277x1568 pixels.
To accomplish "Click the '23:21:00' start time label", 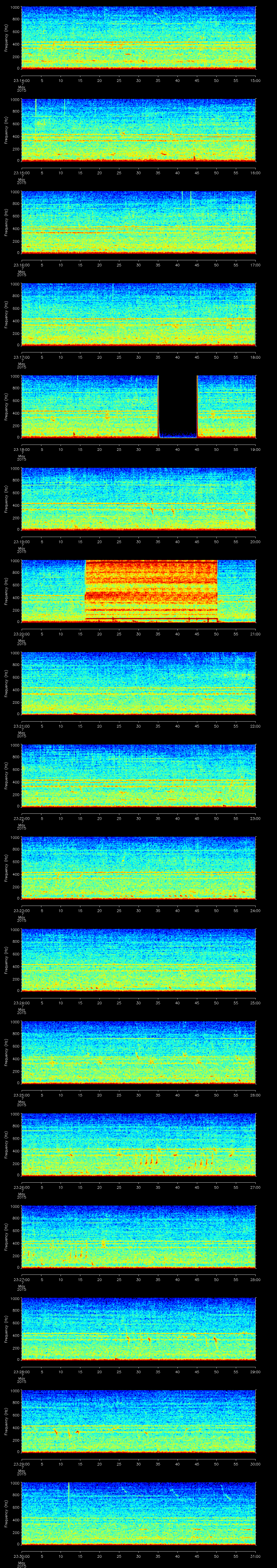I will coord(21,726).
